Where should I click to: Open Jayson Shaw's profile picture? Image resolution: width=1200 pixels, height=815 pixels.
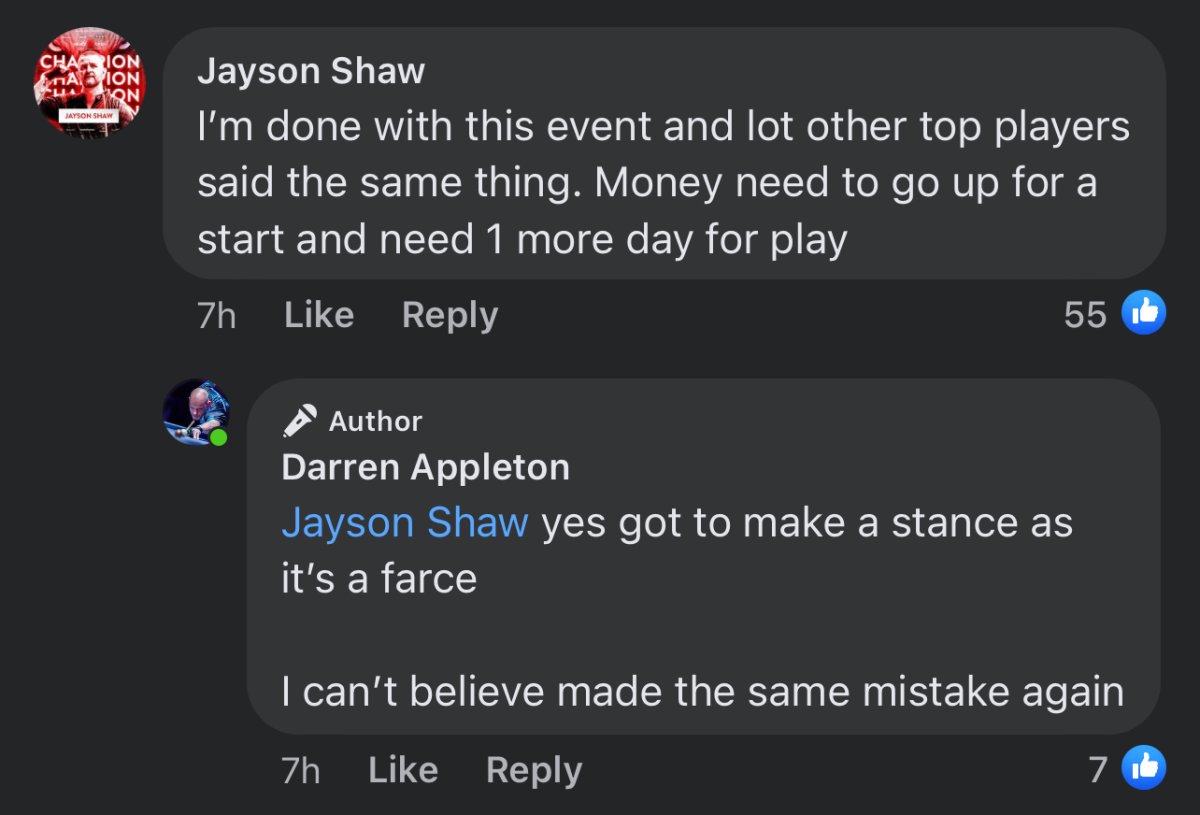[90, 82]
